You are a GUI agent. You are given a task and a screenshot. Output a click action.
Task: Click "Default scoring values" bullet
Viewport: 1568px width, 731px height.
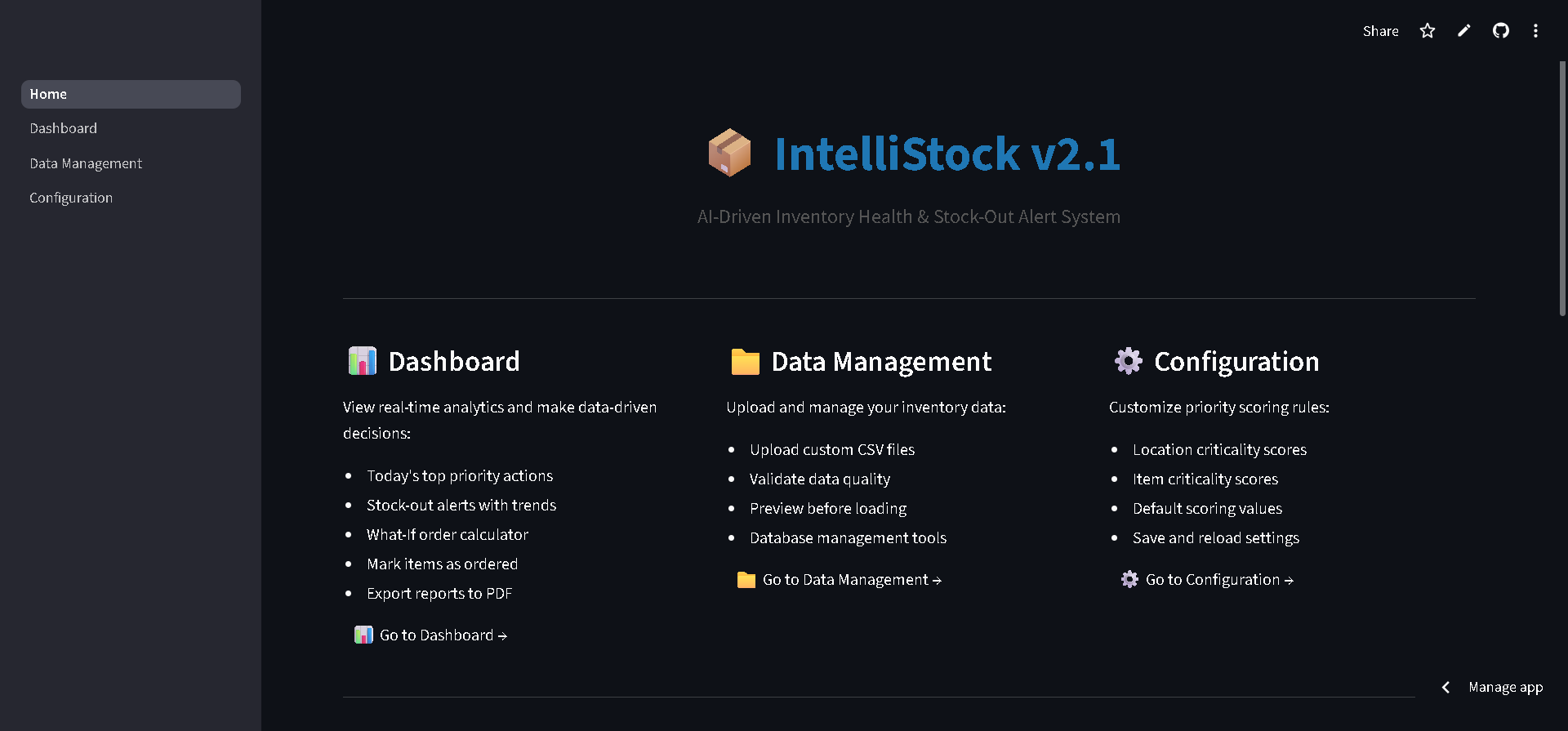coord(1207,509)
